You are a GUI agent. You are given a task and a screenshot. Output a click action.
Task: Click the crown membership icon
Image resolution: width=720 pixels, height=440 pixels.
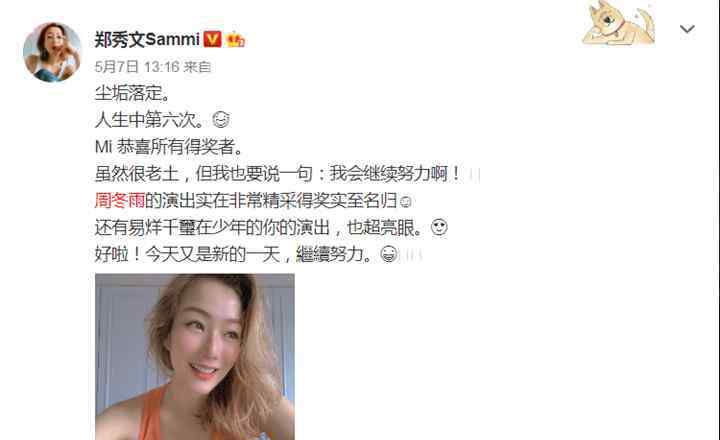tap(235, 40)
